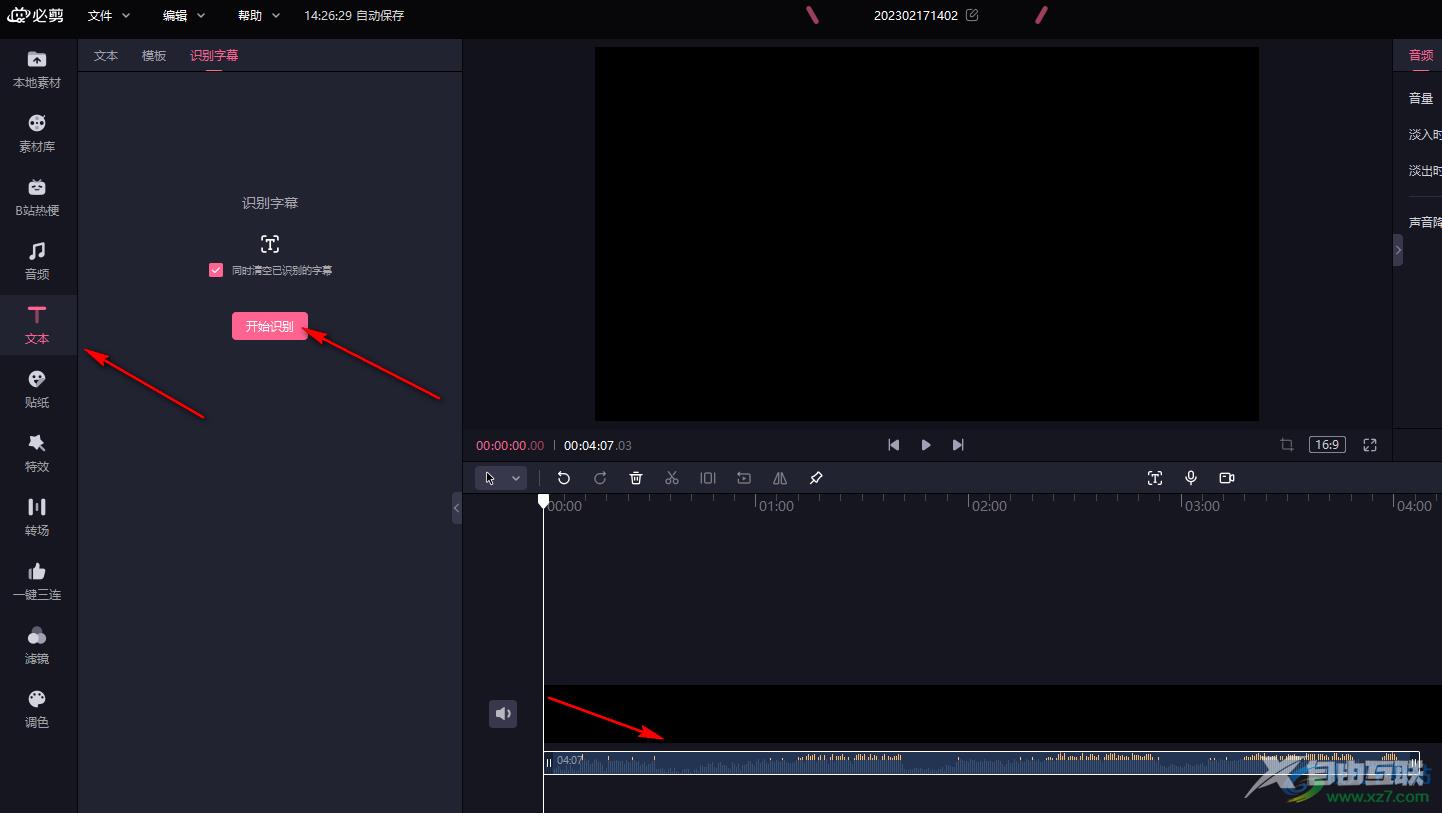Open the pointer tool dropdown arrow
The height and width of the screenshot is (813, 1442).
pyautogui.click(x=516, y=478)
